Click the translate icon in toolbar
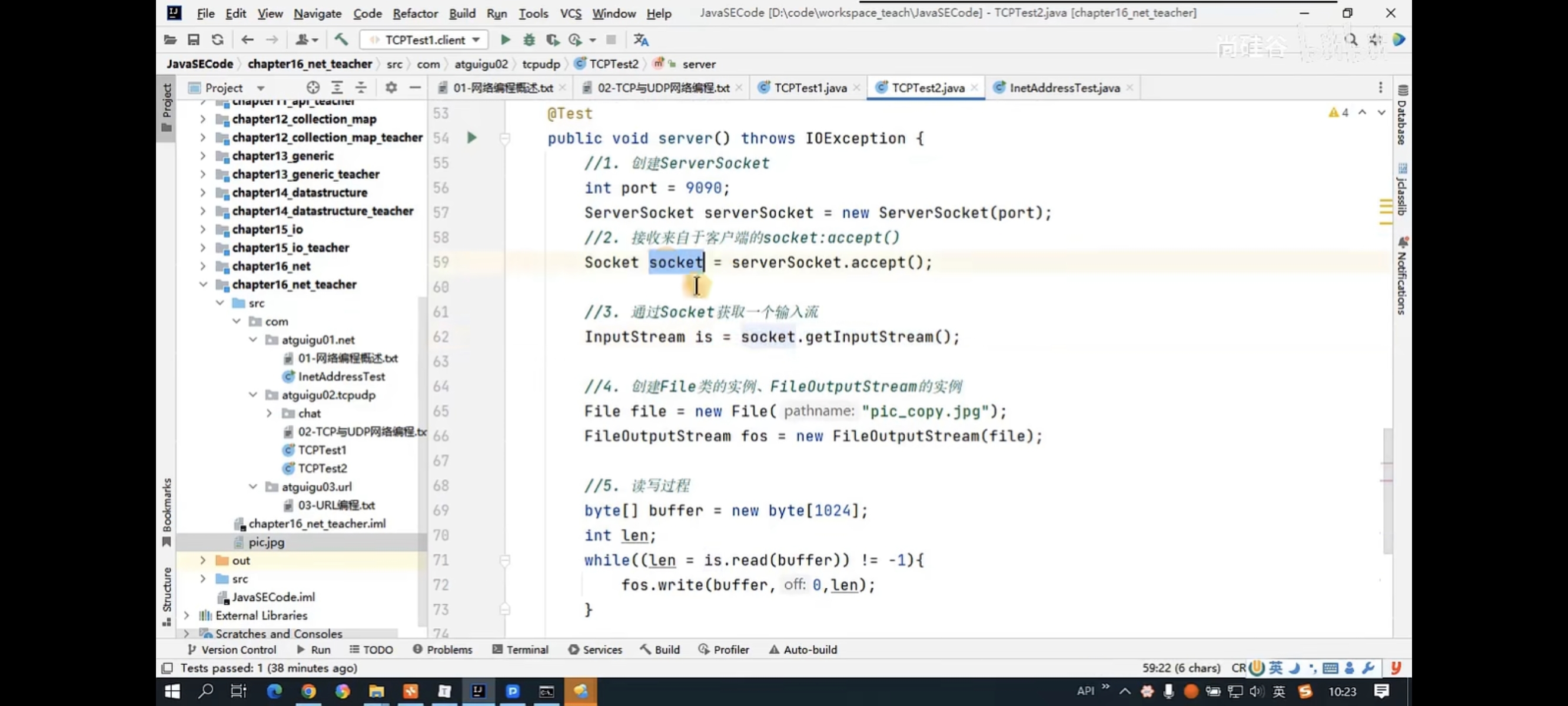Image resolution: width=1568 pixels, height=706 pixels. [640, 39]
